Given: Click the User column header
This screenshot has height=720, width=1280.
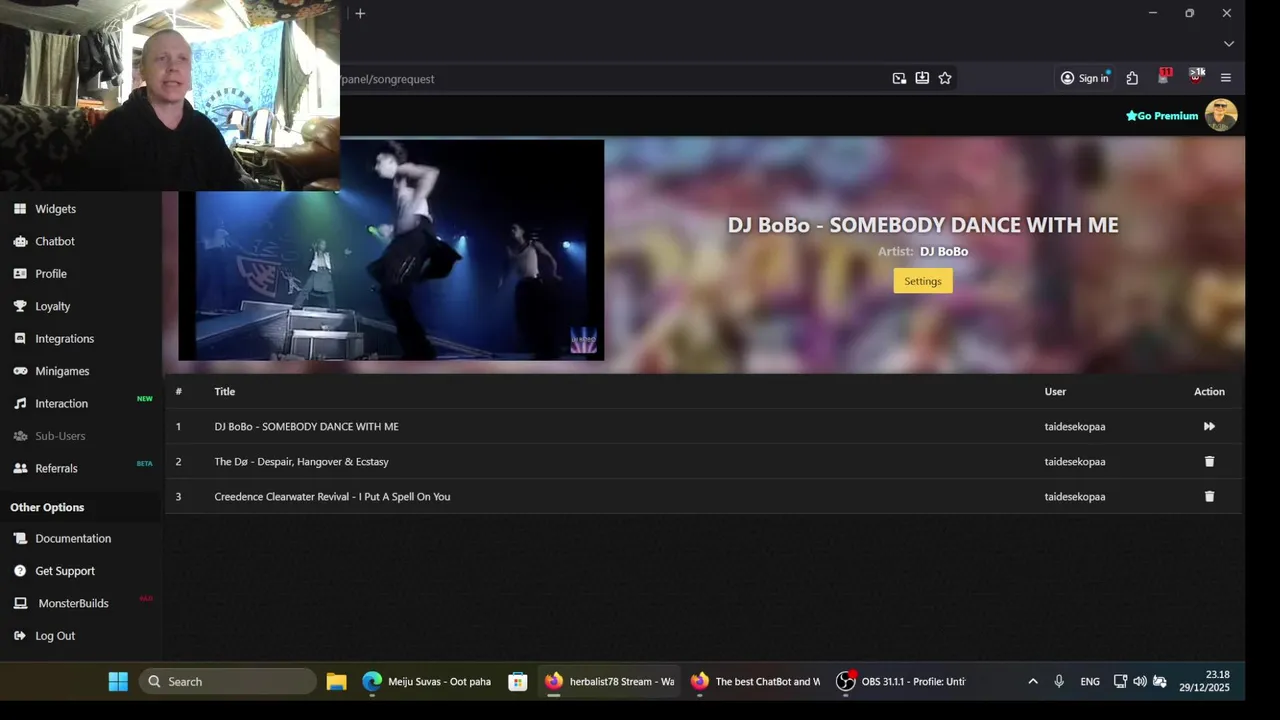Looking at the screenshot, I should [1055, 392].
